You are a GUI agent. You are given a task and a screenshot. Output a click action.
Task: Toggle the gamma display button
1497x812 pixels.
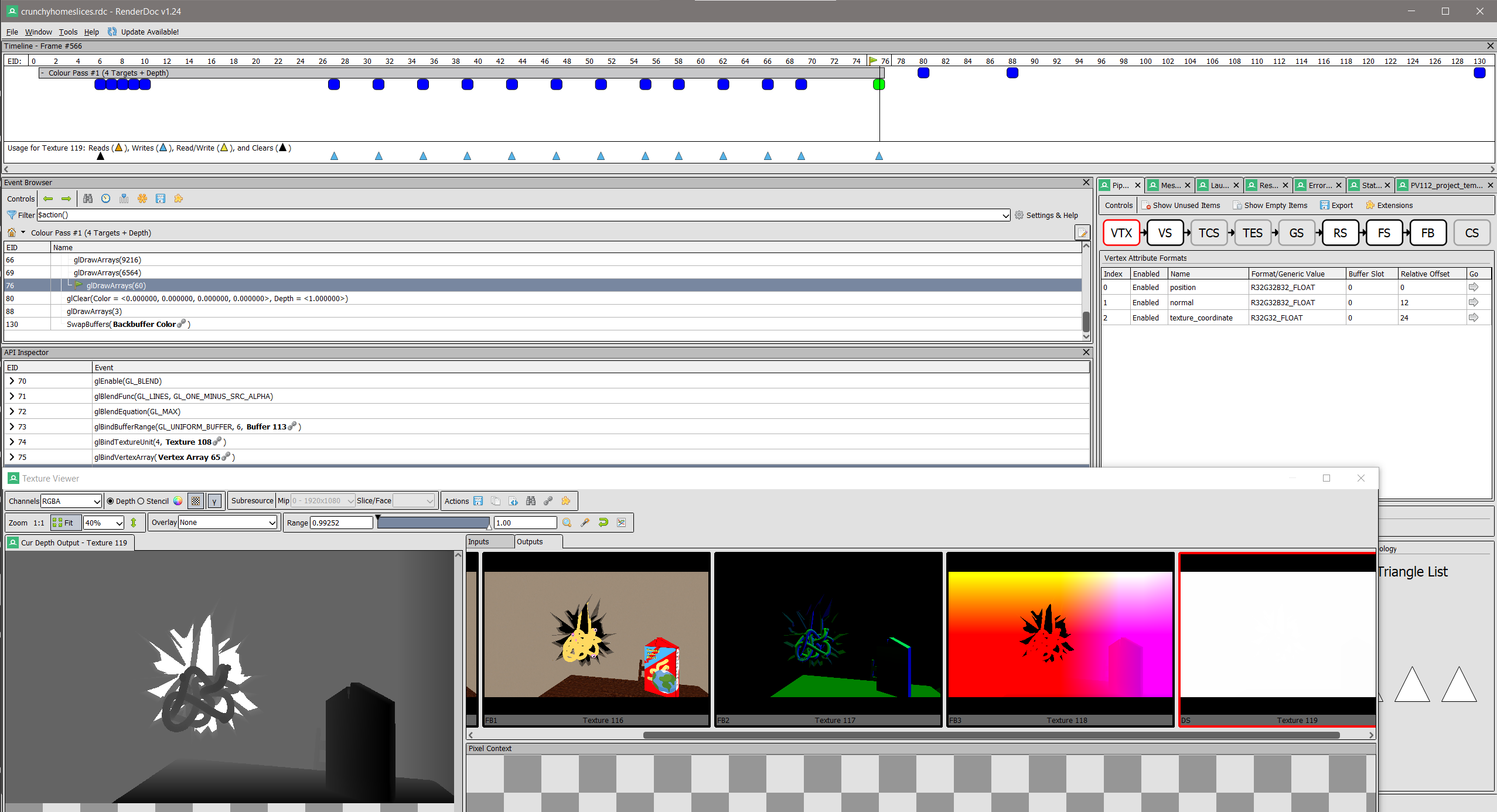[x=214, y=501]
